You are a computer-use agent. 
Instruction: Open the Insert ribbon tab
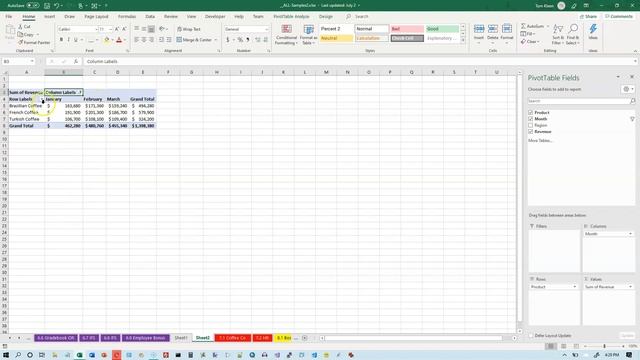[x=50, y=17]
